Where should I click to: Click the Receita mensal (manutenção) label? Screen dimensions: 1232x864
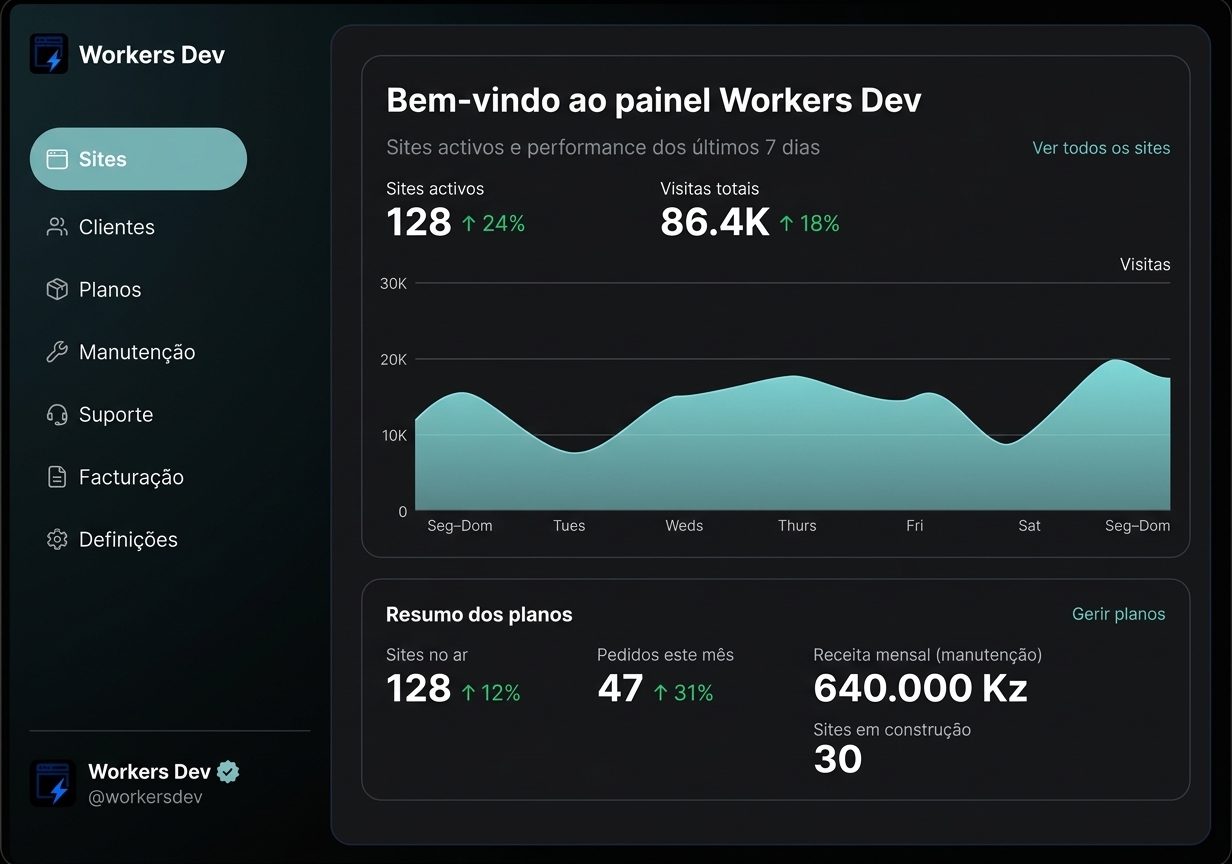coord(928,655)
